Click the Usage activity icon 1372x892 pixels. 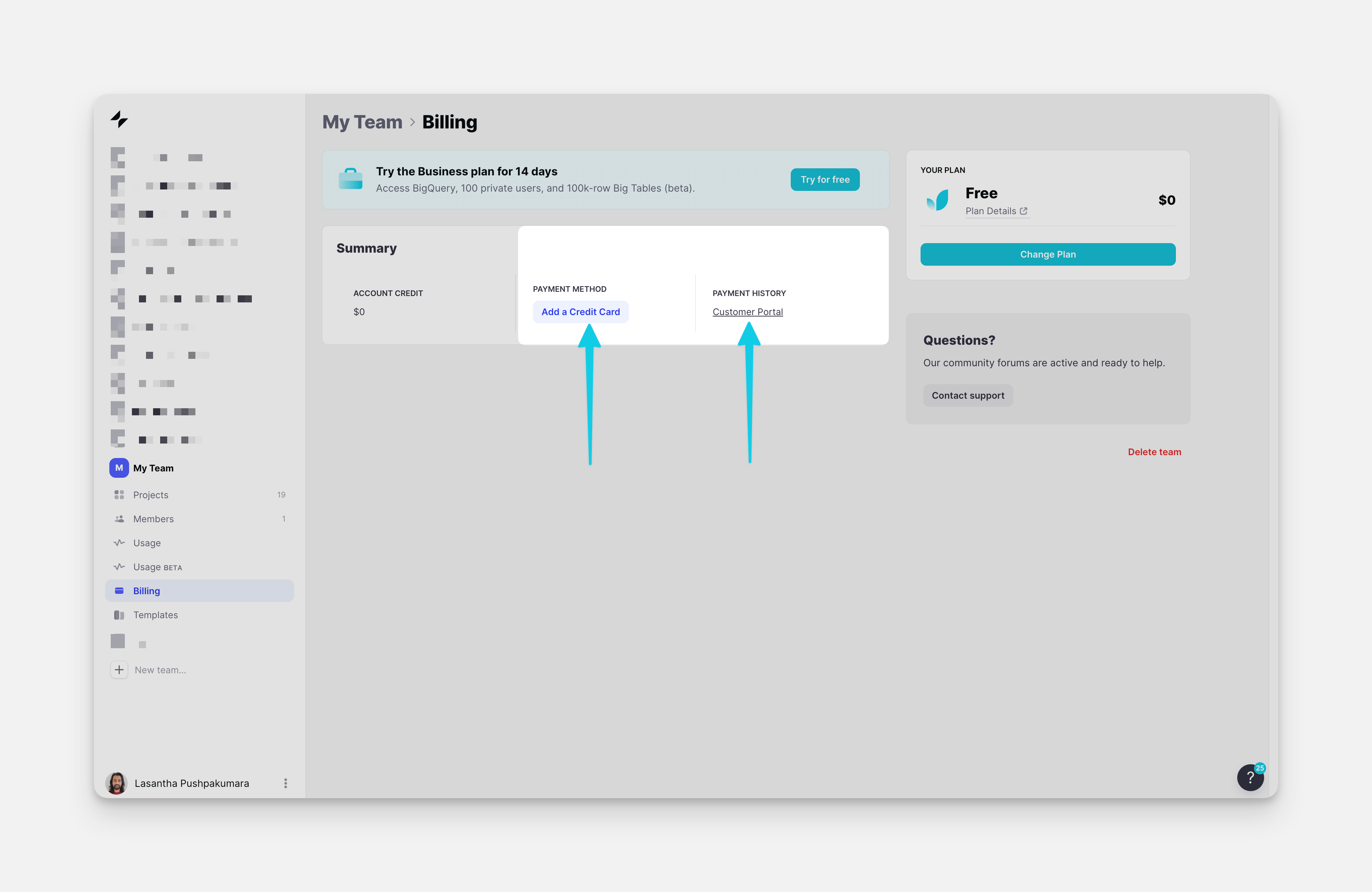pos(119,543)
